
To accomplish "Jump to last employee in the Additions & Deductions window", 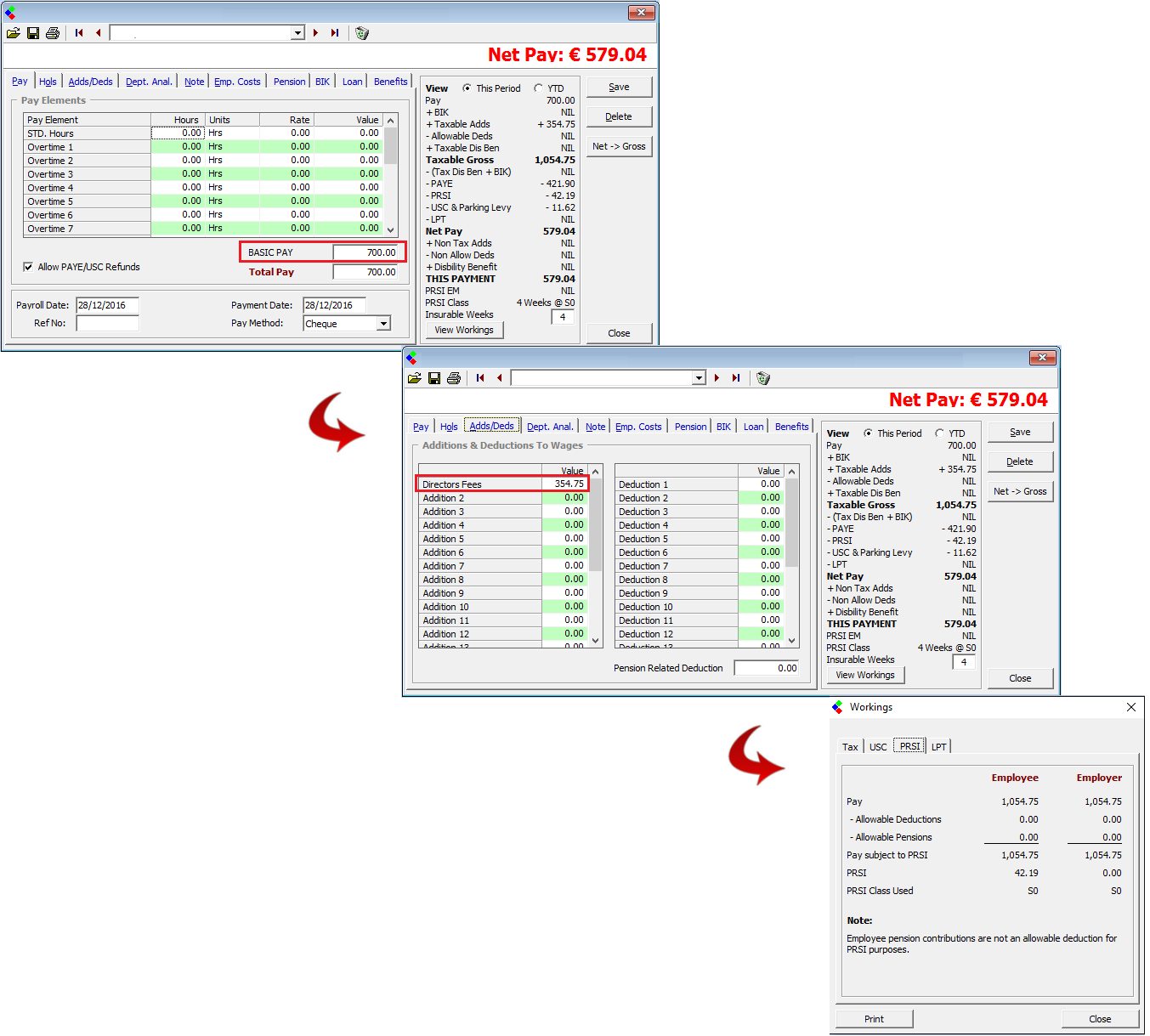I will point(736,378).
